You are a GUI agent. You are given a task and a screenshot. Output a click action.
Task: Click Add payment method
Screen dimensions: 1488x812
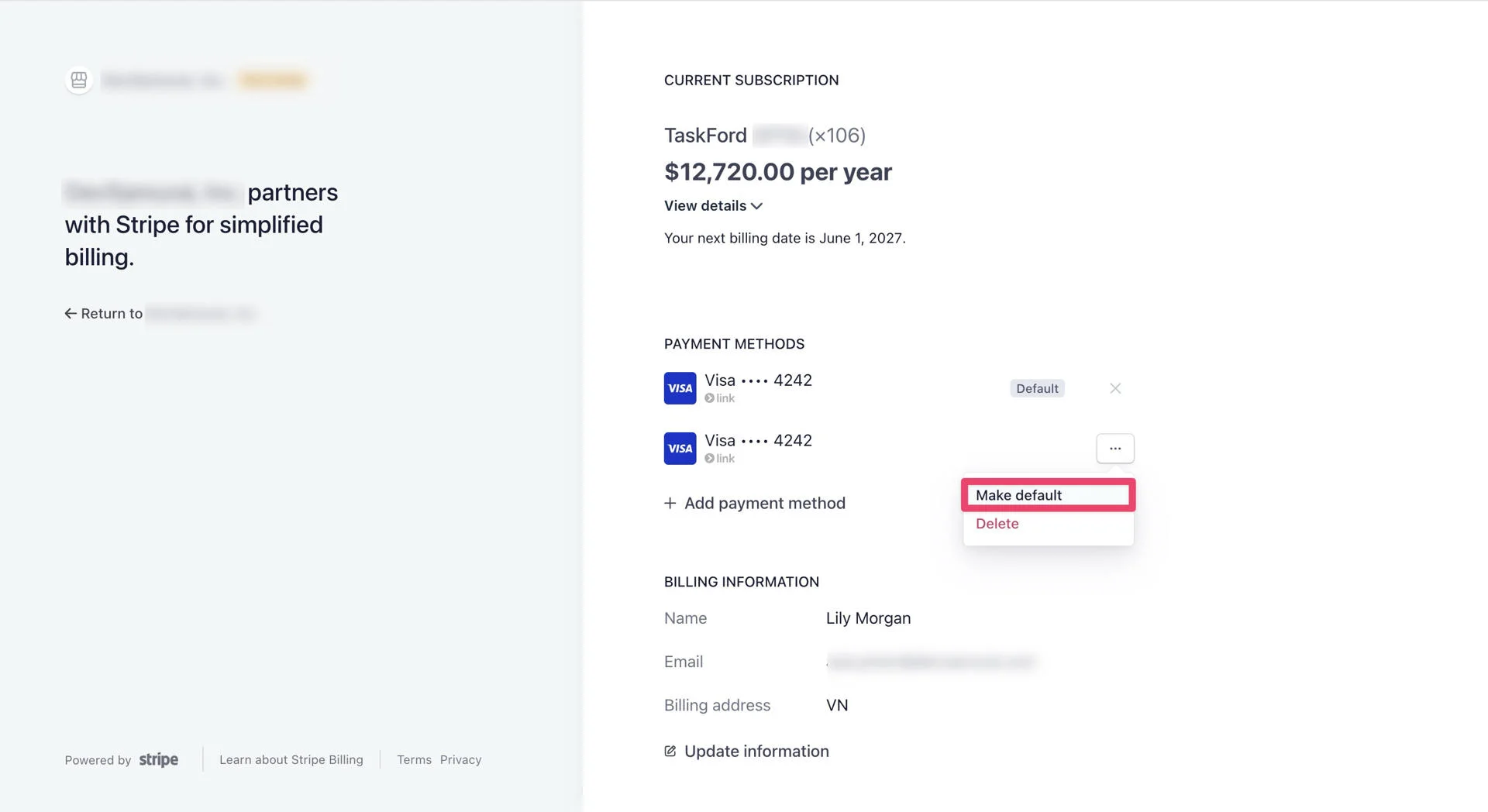tap(755, 503)
